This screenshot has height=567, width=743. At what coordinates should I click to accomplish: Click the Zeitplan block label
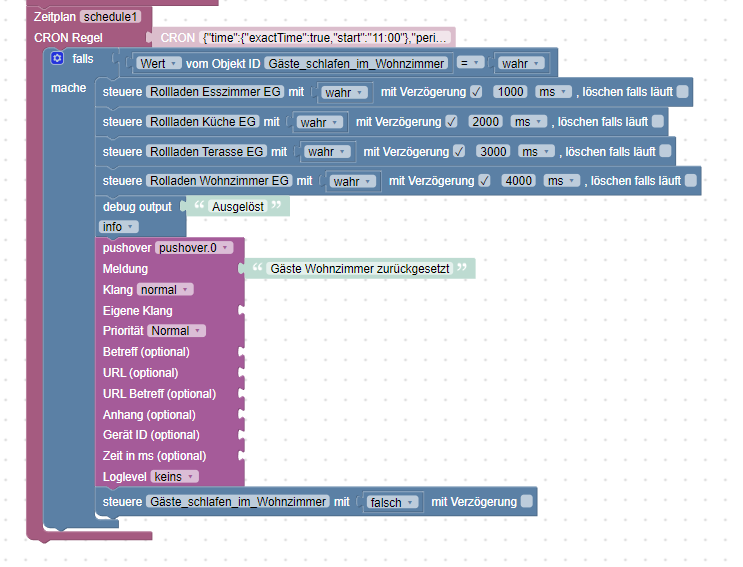tap(54, 17)
